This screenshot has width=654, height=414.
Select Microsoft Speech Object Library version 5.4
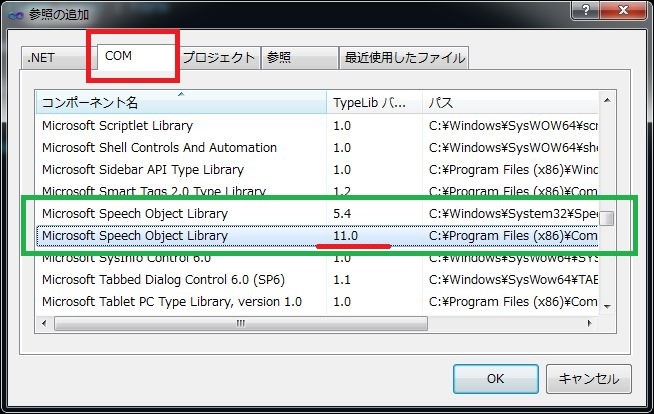(x=317, y=213)
